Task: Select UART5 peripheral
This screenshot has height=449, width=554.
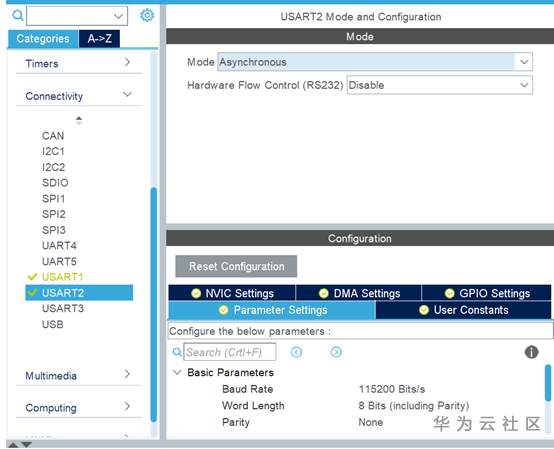Action: [59, 261]
